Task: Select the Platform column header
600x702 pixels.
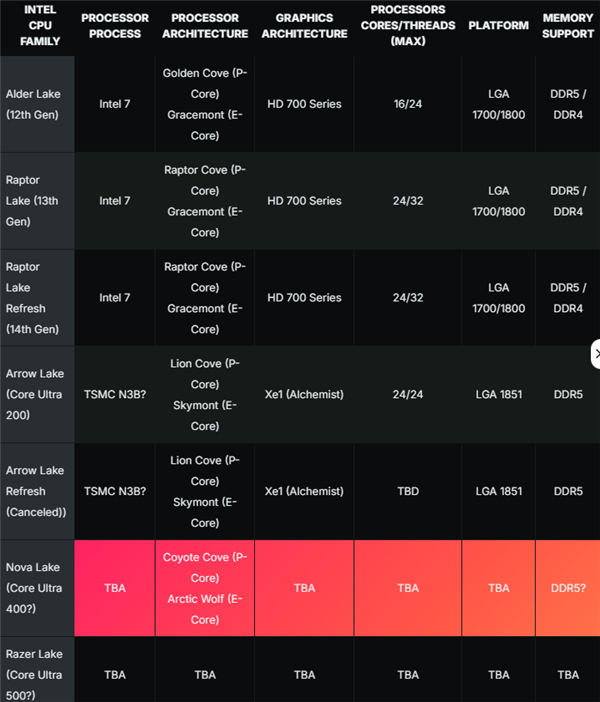Action: click(x=498, y=26)
